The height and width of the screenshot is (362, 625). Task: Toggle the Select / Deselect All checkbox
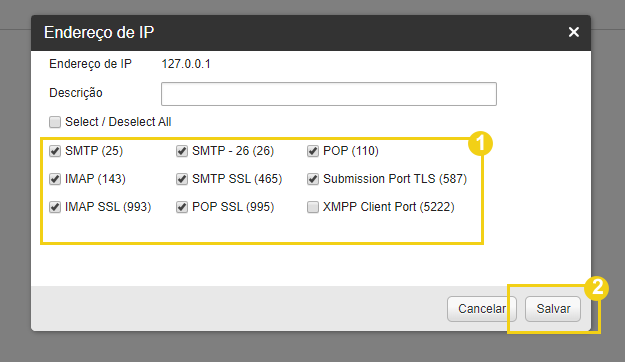pos(55,122)
